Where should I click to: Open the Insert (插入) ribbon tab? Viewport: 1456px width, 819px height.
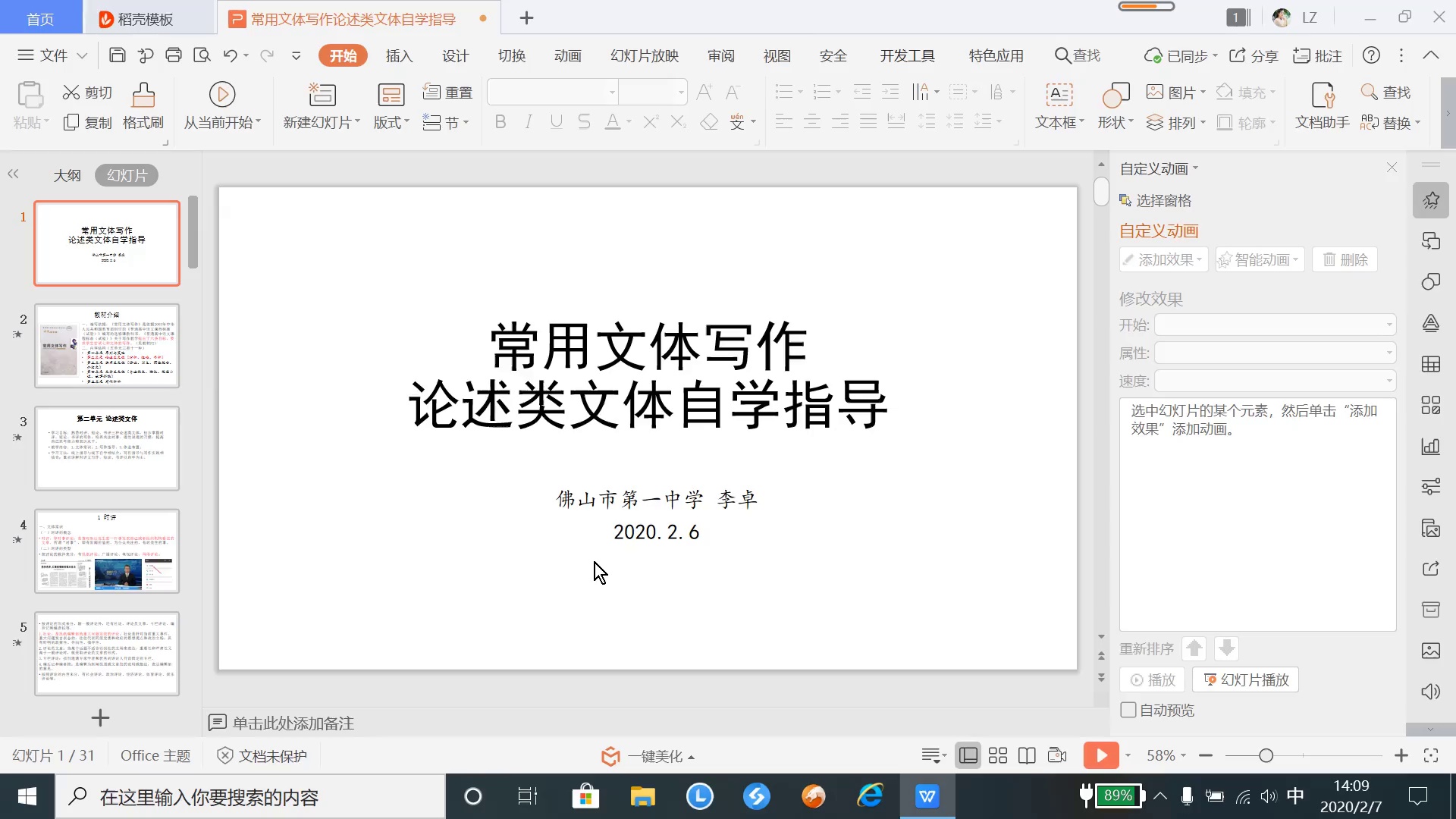tap(399, 55)
